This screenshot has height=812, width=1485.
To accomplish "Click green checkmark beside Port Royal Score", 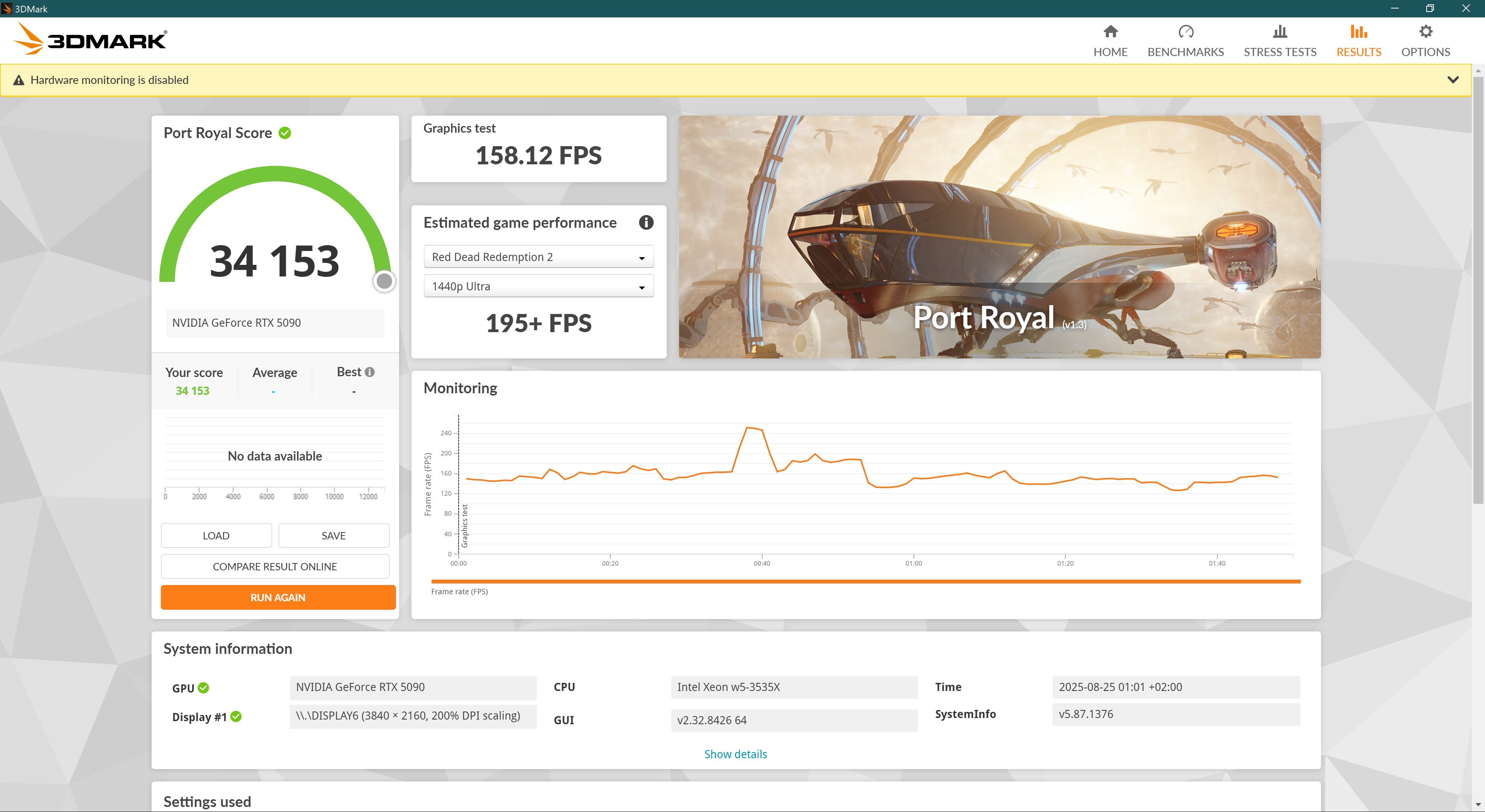I will tap(285, 133).
